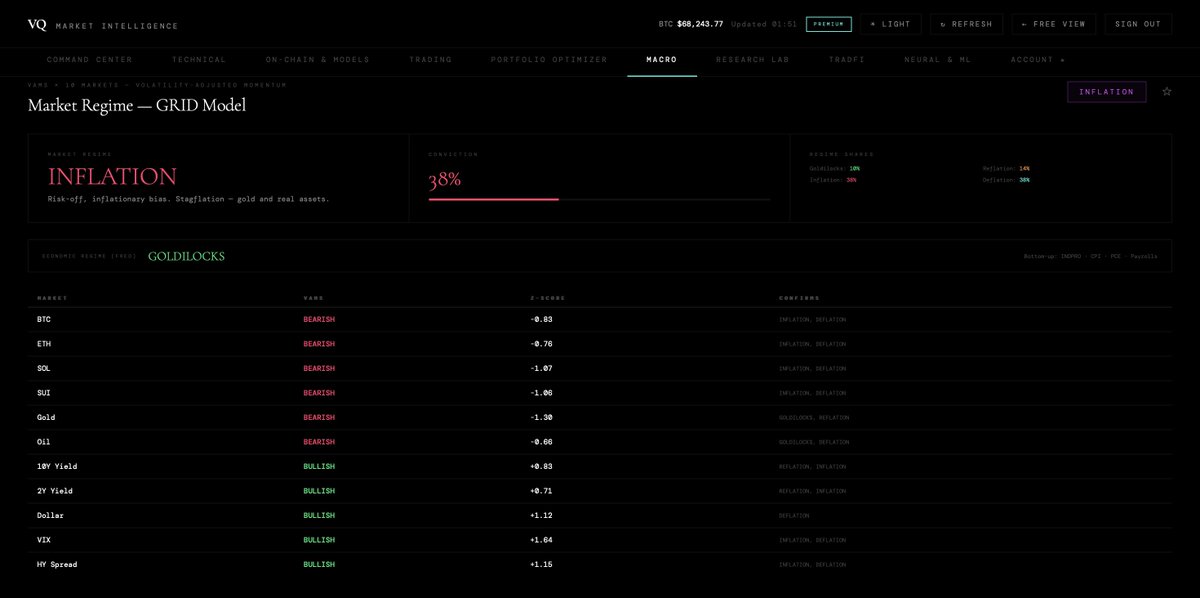
Task: Click z-score -1.30 for Gold
Action: click(541, 417)
